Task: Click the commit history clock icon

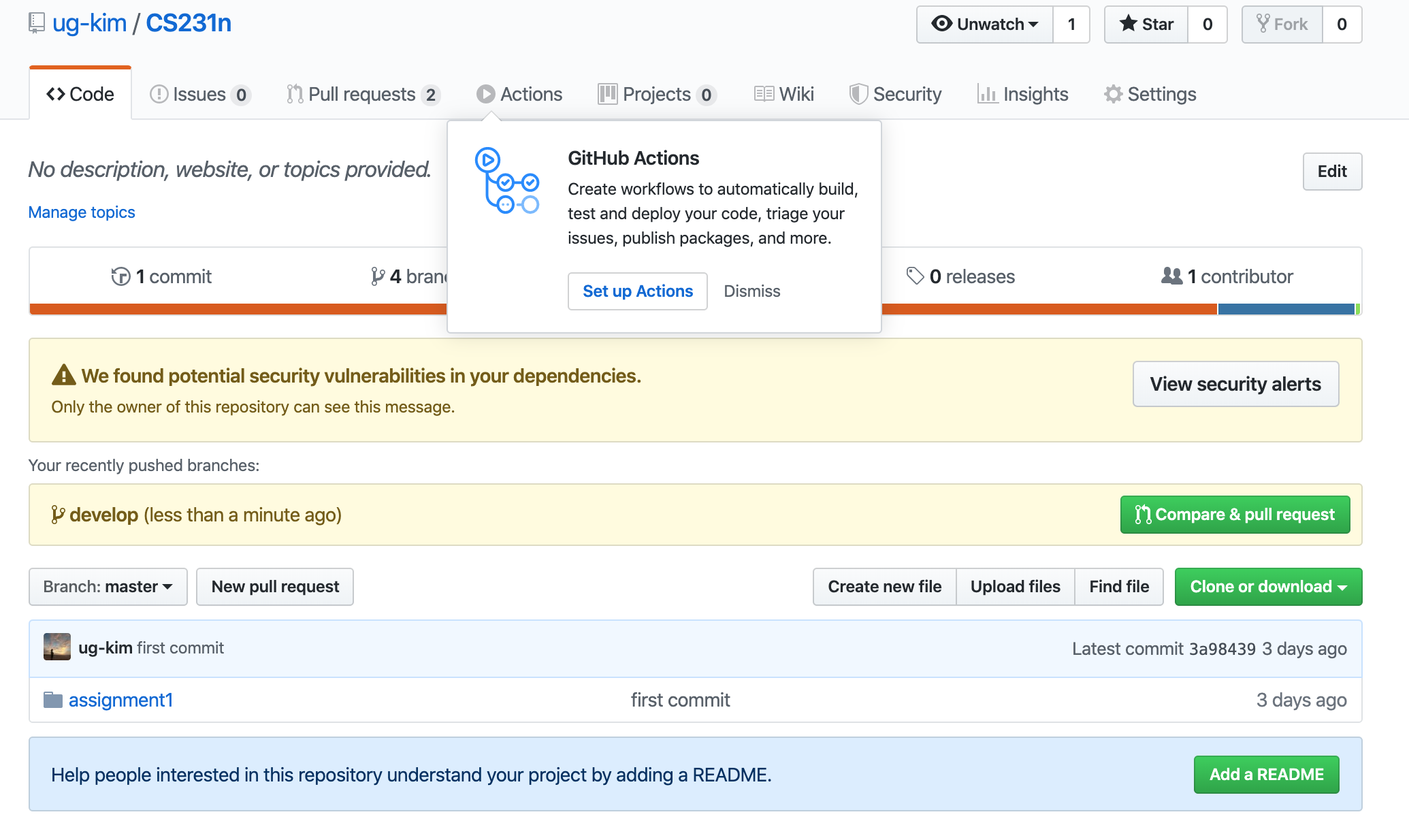Action: click(120, 276)
